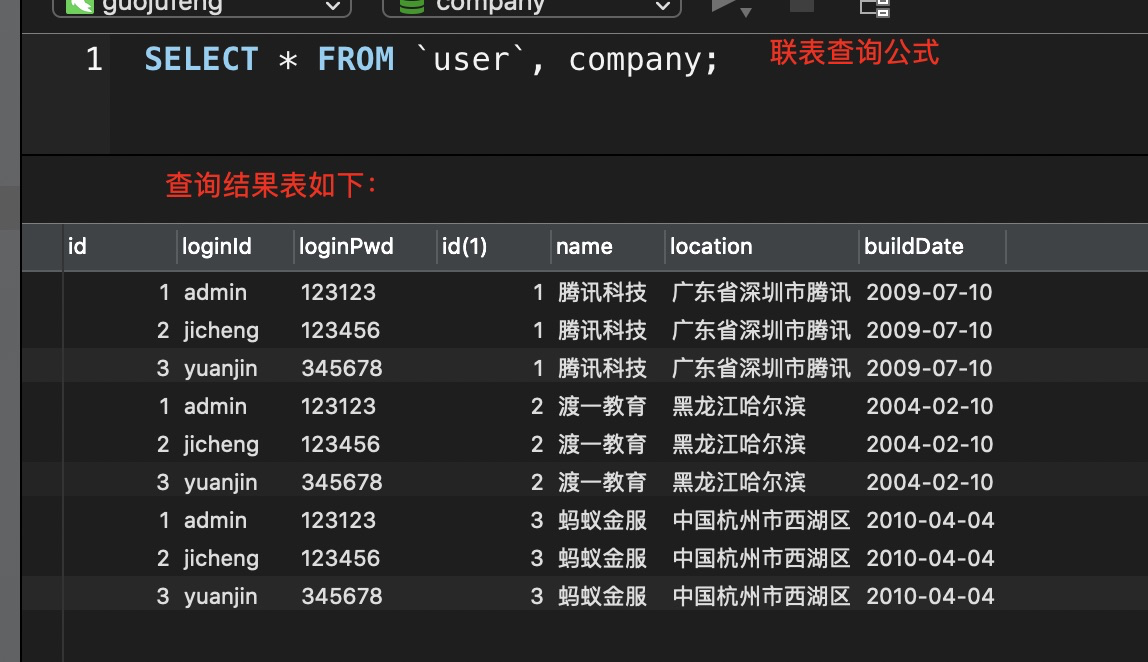Click 蚂蚁金服 name in the yuanjin row

603,597
